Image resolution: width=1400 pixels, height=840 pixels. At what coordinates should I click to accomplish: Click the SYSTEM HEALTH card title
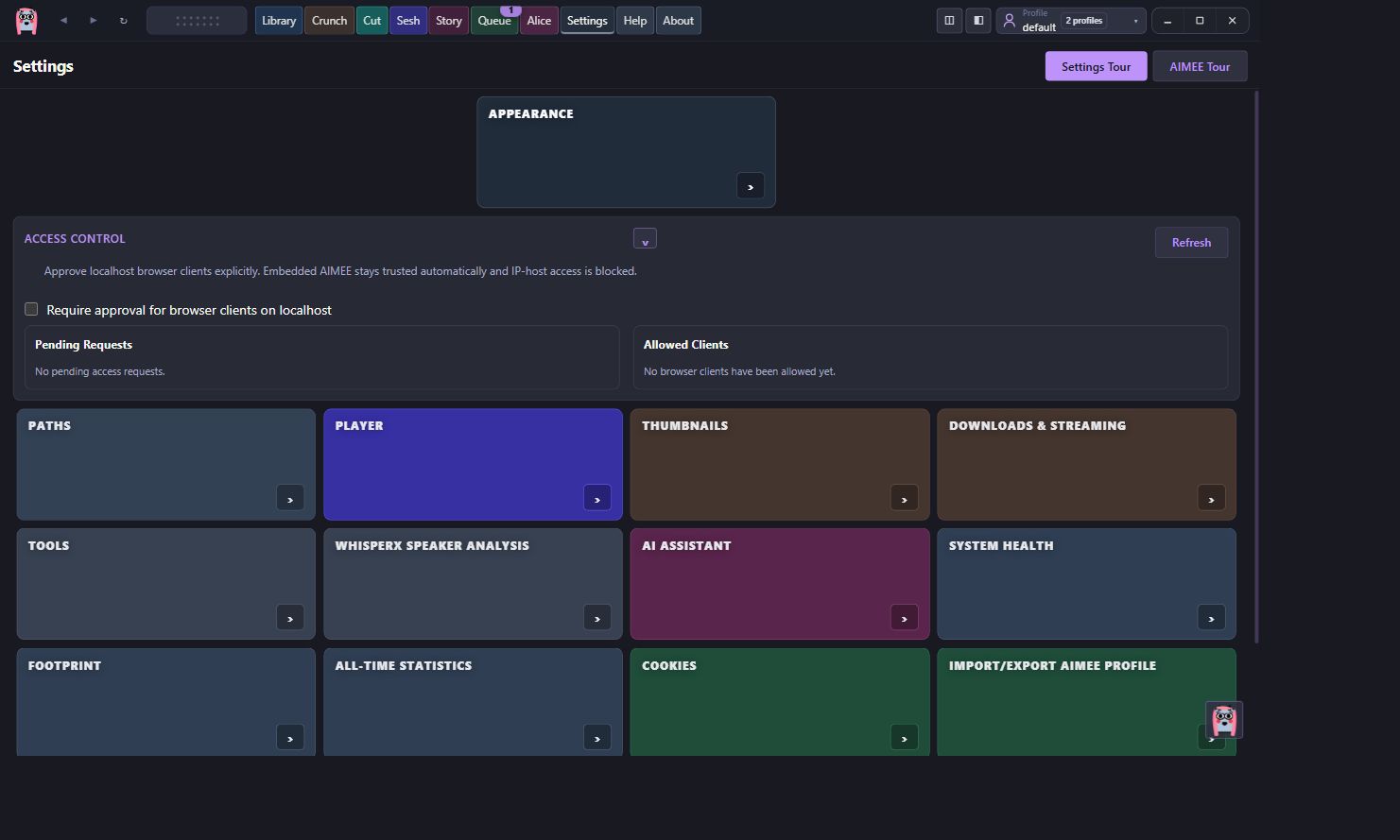(x=1001, y=545)
